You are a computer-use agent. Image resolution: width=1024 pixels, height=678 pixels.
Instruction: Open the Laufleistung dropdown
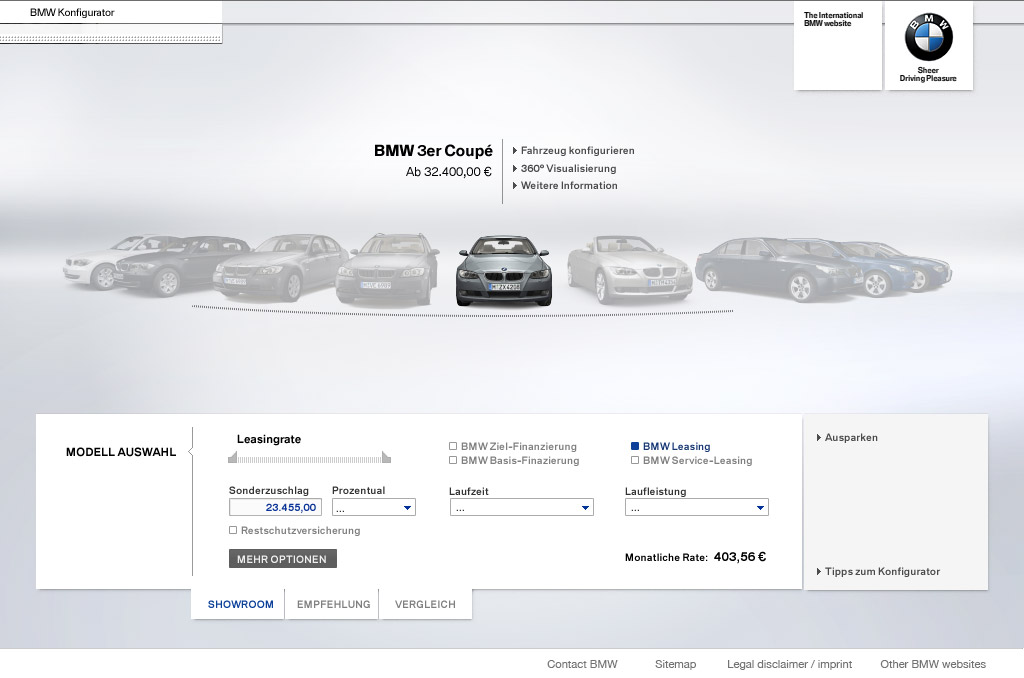click(x=697, y=508)
